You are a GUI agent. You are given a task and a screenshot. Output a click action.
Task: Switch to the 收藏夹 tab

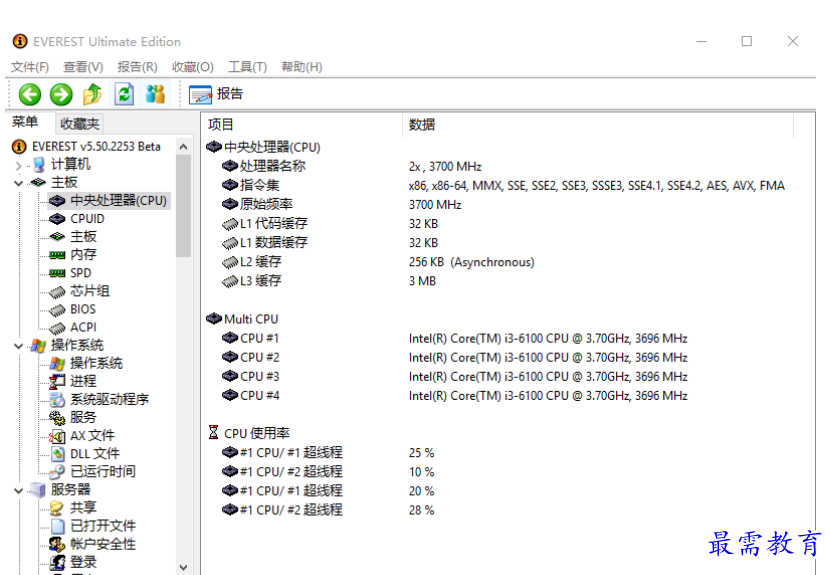point(79,124)
